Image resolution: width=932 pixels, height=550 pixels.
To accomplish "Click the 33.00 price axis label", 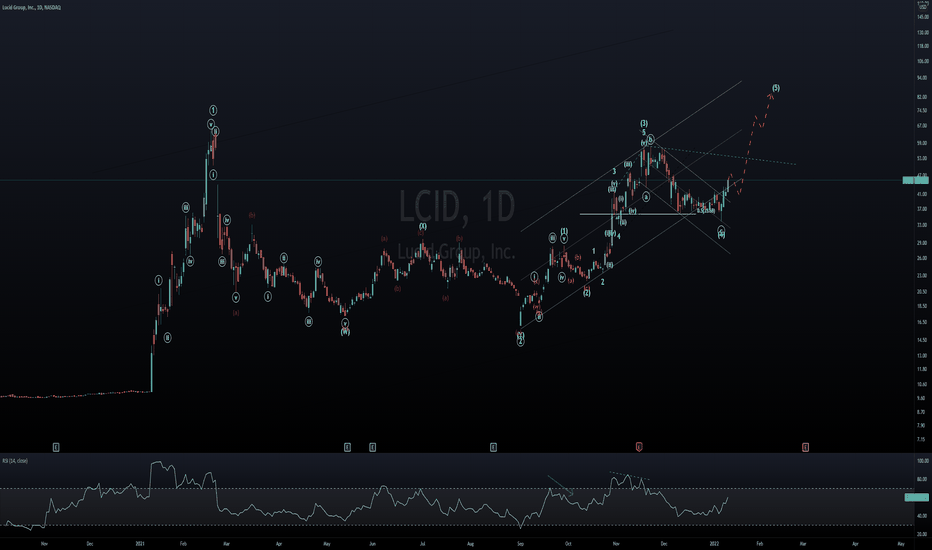I will (x=922, y=225).
